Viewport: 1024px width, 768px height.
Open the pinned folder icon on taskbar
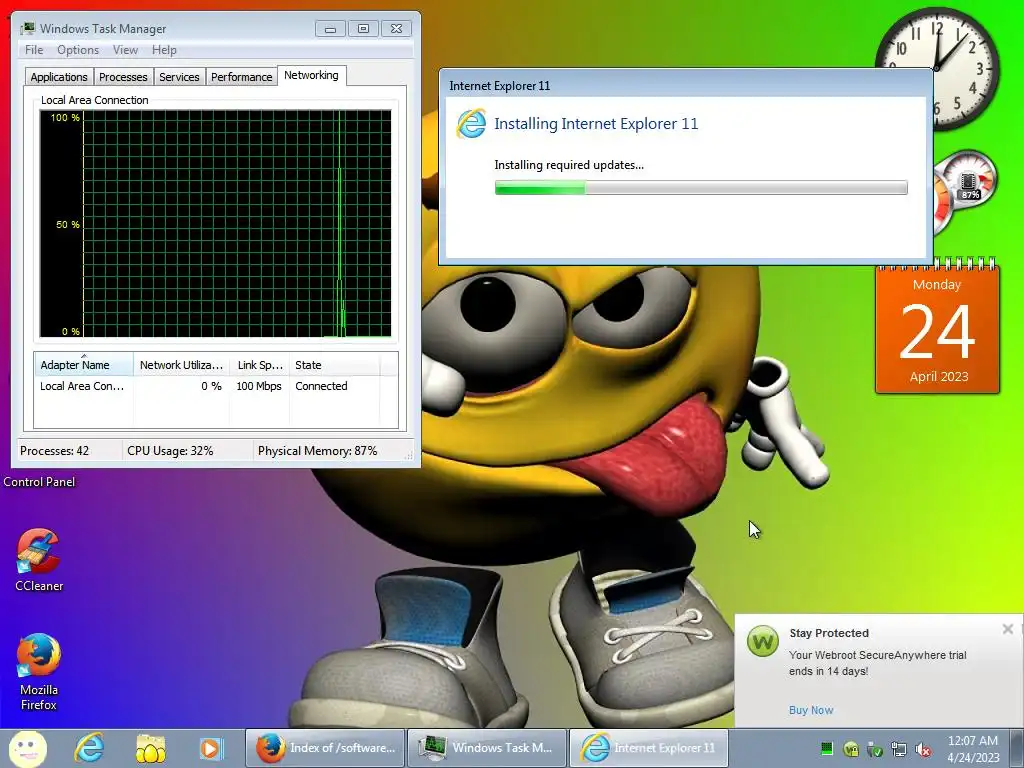tap(150, 748)
